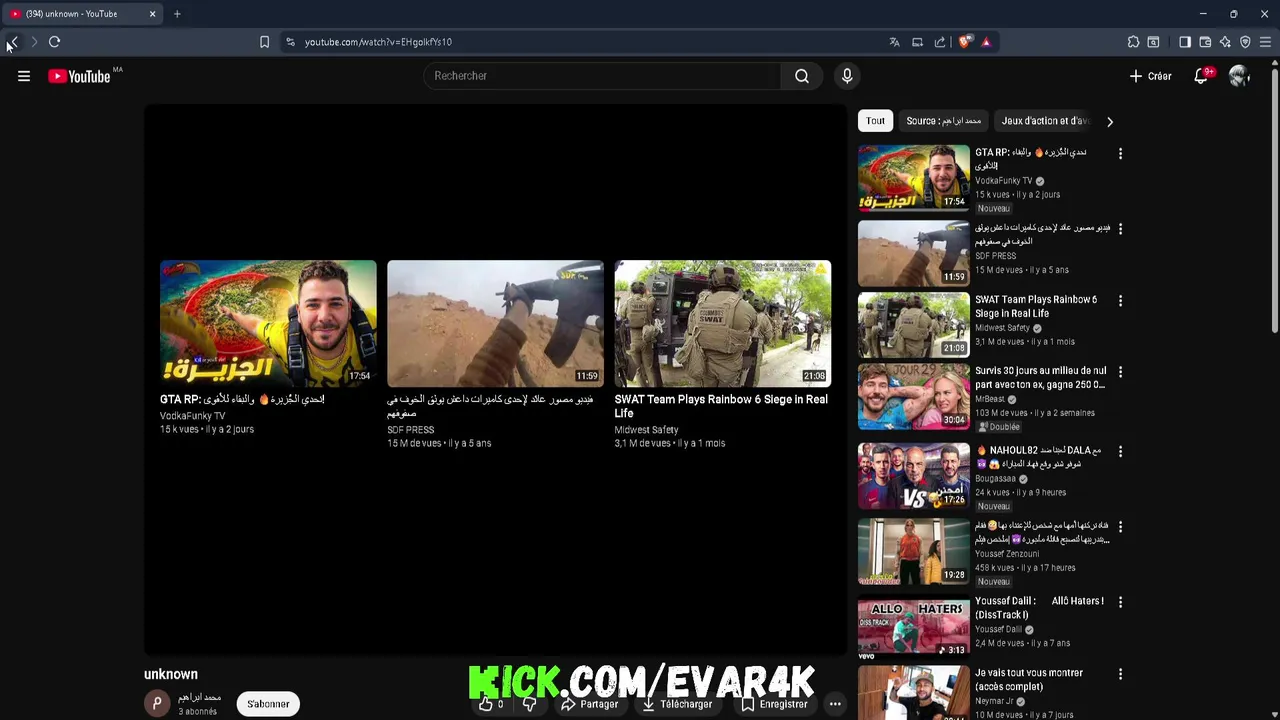Image resolution: width=1280 pixels, height=720 pixels.
Task: Open options for NAHOUL82 Bougasaaa sidebar video
Action: (x=1120, y=452)
